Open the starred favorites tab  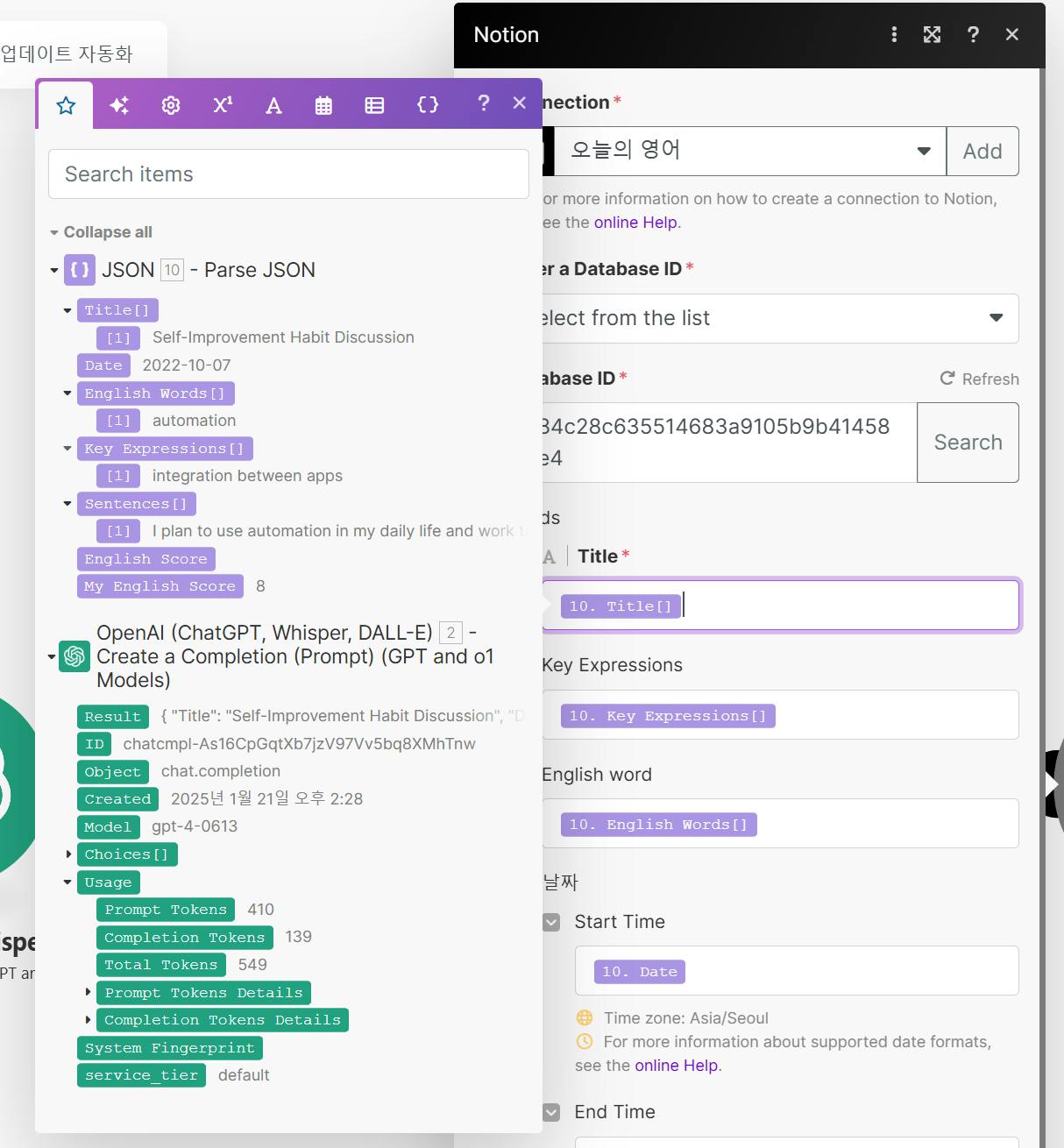pyautogui.click(x=66, y=105)
